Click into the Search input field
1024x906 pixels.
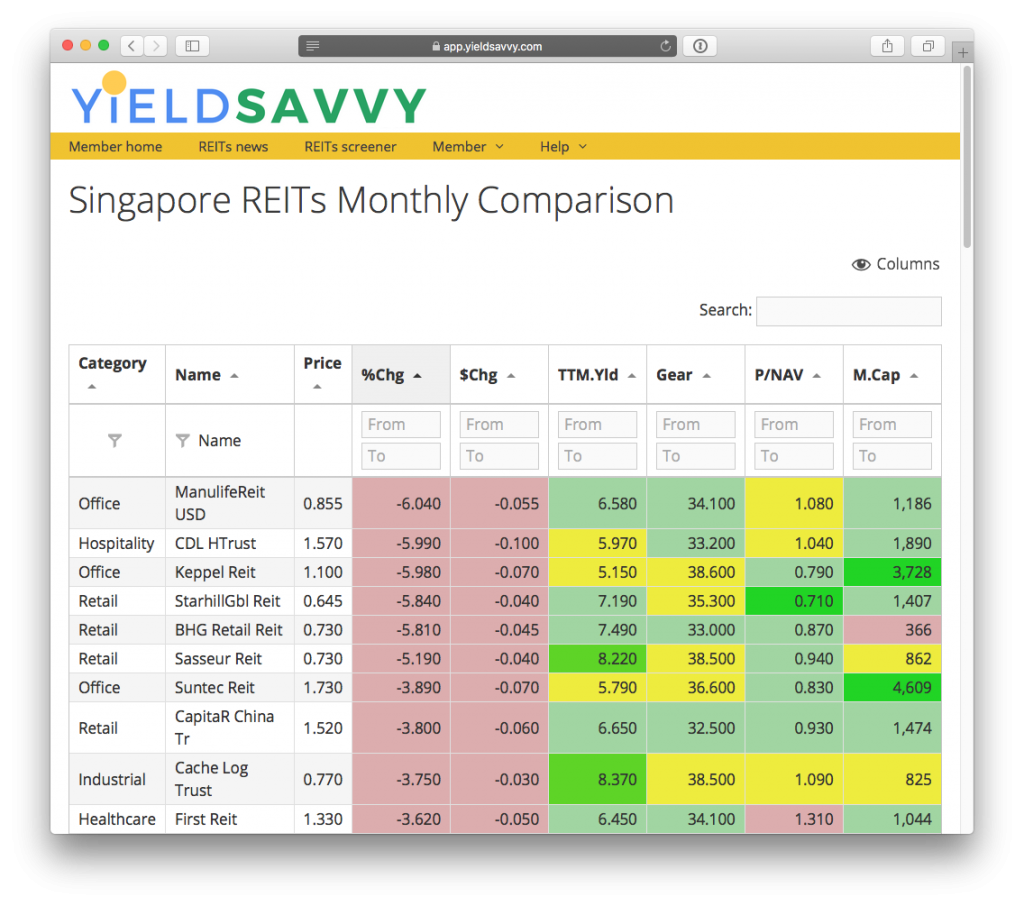[x=848, y=311]
